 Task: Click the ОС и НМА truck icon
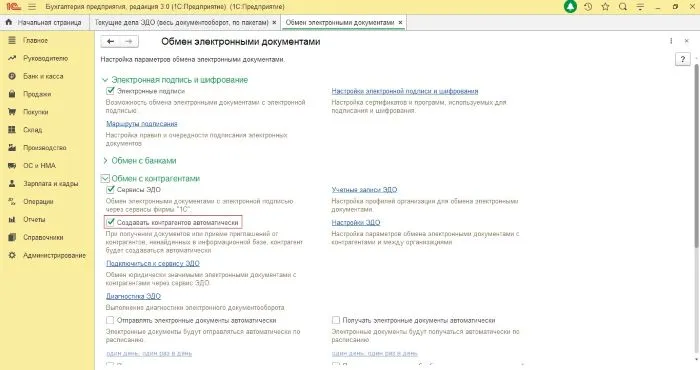click(12, 166)
